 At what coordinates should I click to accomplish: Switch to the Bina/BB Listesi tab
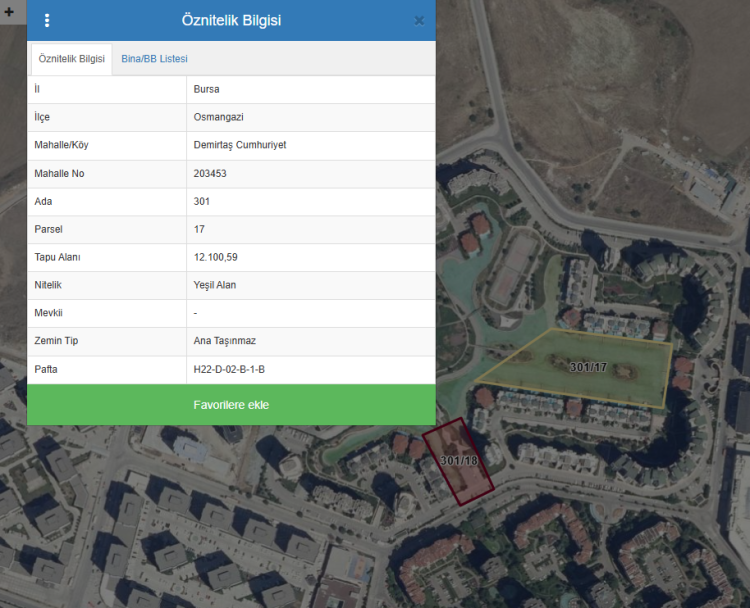(154, 59)
